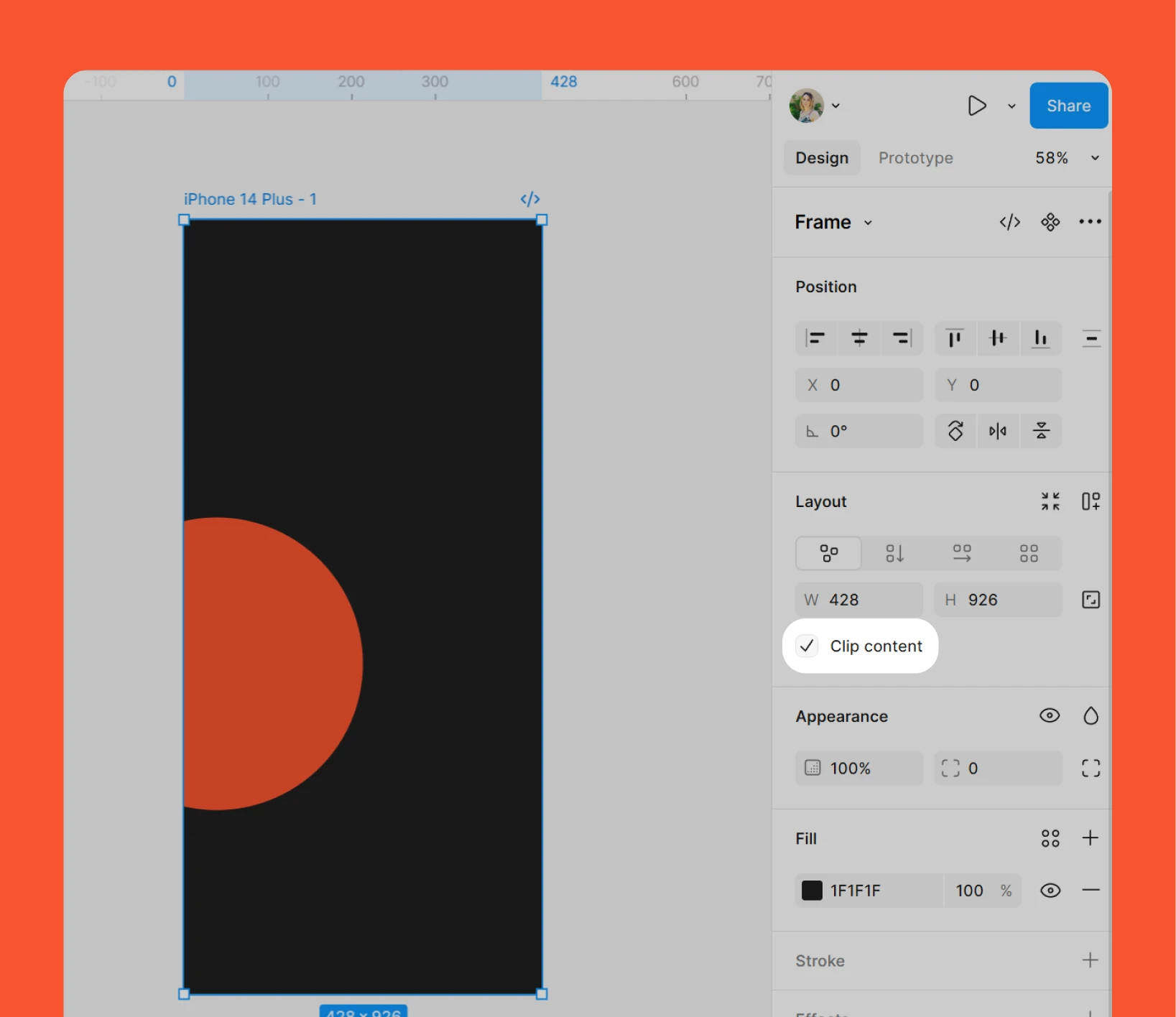Lock the aspect ratio next to width and height
Image resolution: width=1176 pixels, height=1017 pixels.
click(x=1091, y=599)
